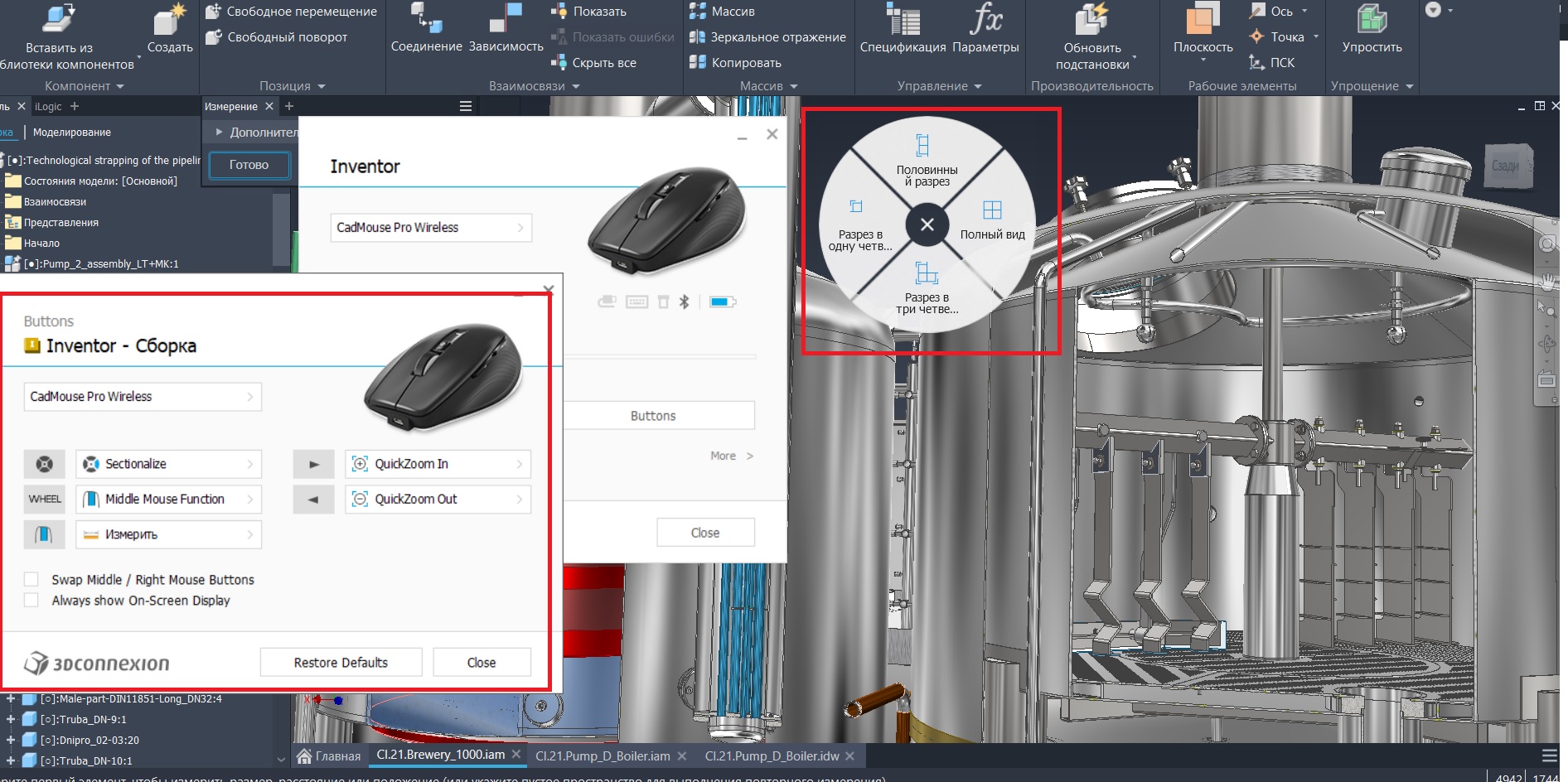Expand the Truba_DN-9:1 tree node
This screenshot has width=1568, height=782.
(11, 720)
